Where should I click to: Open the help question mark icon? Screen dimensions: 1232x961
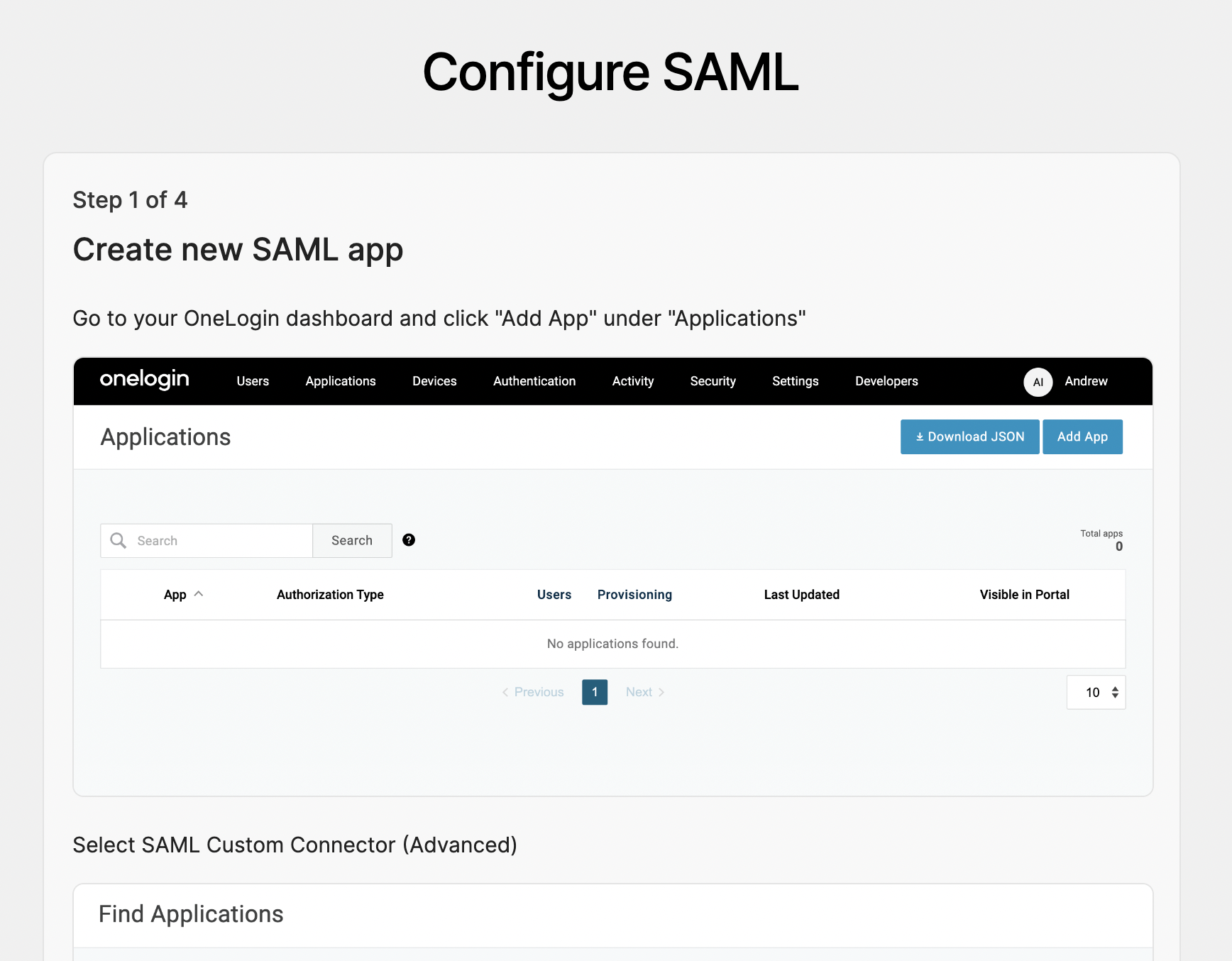point(408,539)
